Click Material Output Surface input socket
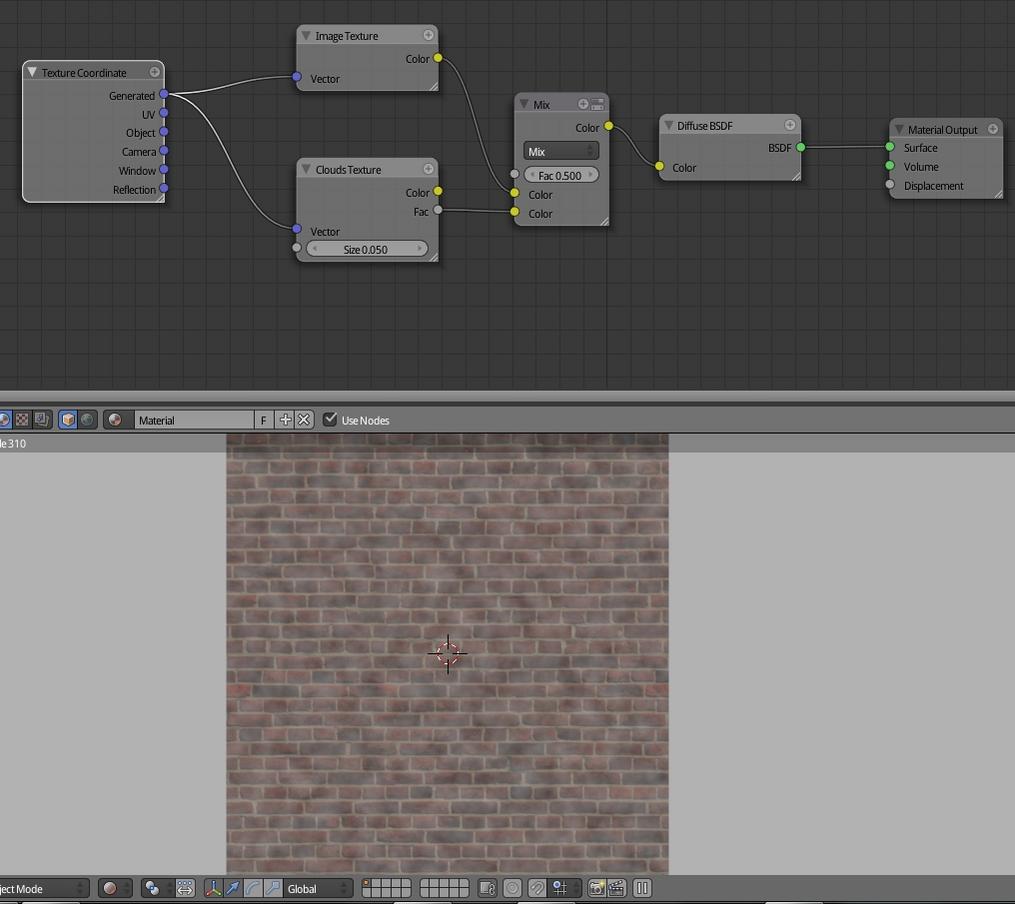Viewport: 1015px width, 904px height. [890, 147]
